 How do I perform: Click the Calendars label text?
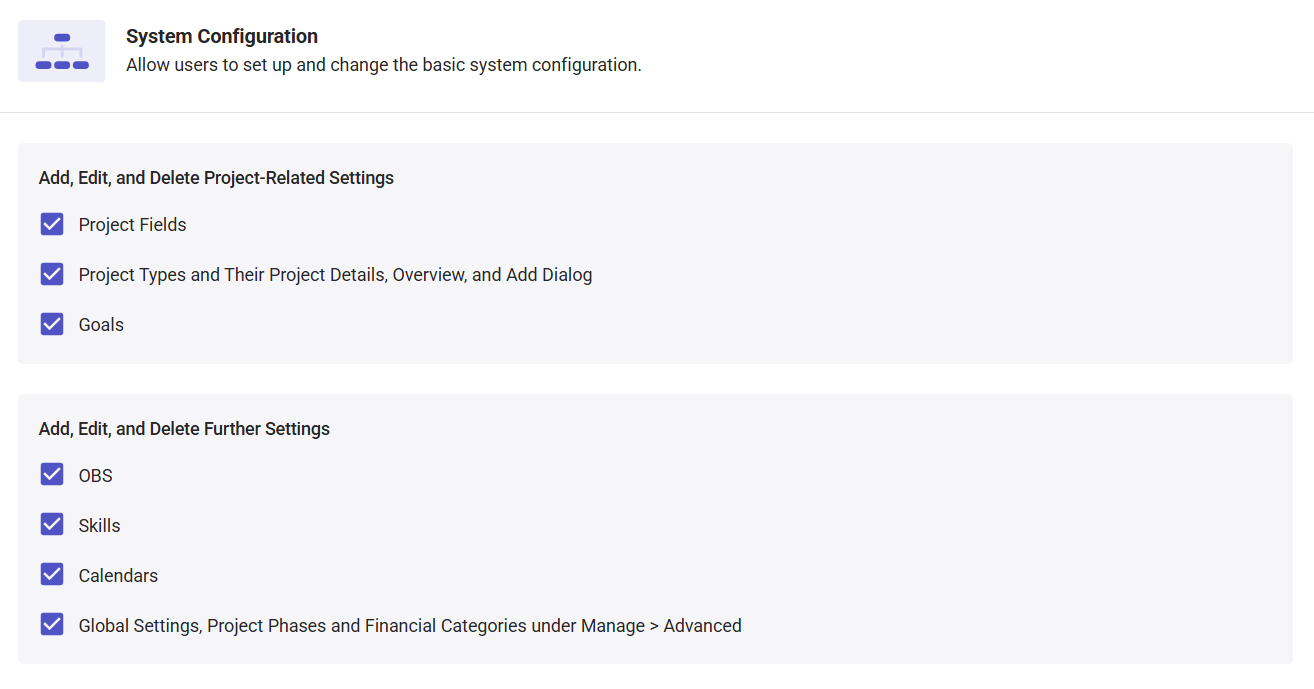pyautogui.click(x=118, y=576)
